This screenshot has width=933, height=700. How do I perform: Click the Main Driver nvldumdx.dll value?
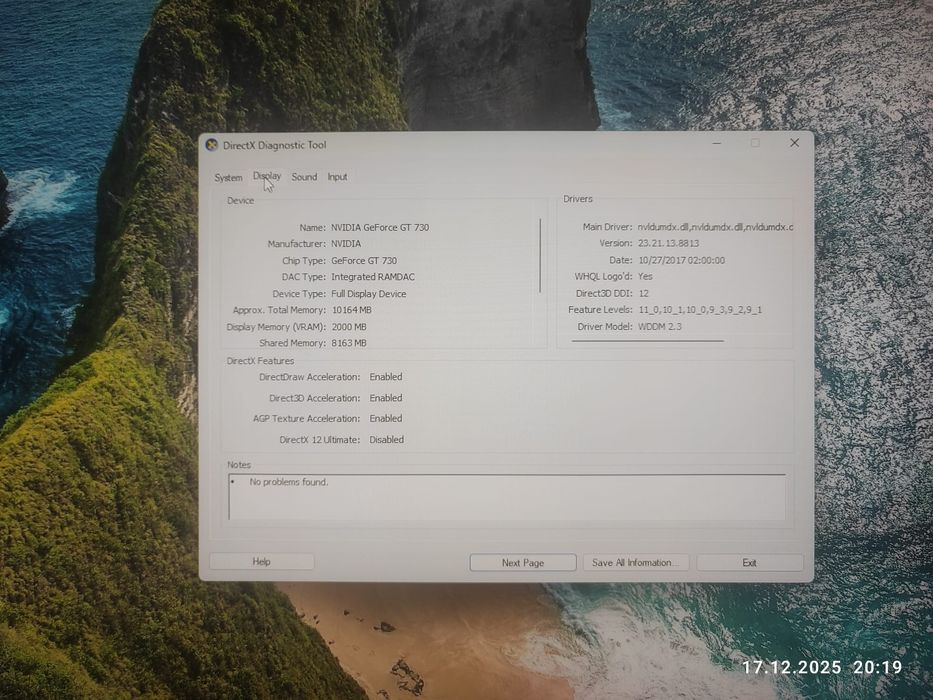pyautogui.click(x=715, y=227)
